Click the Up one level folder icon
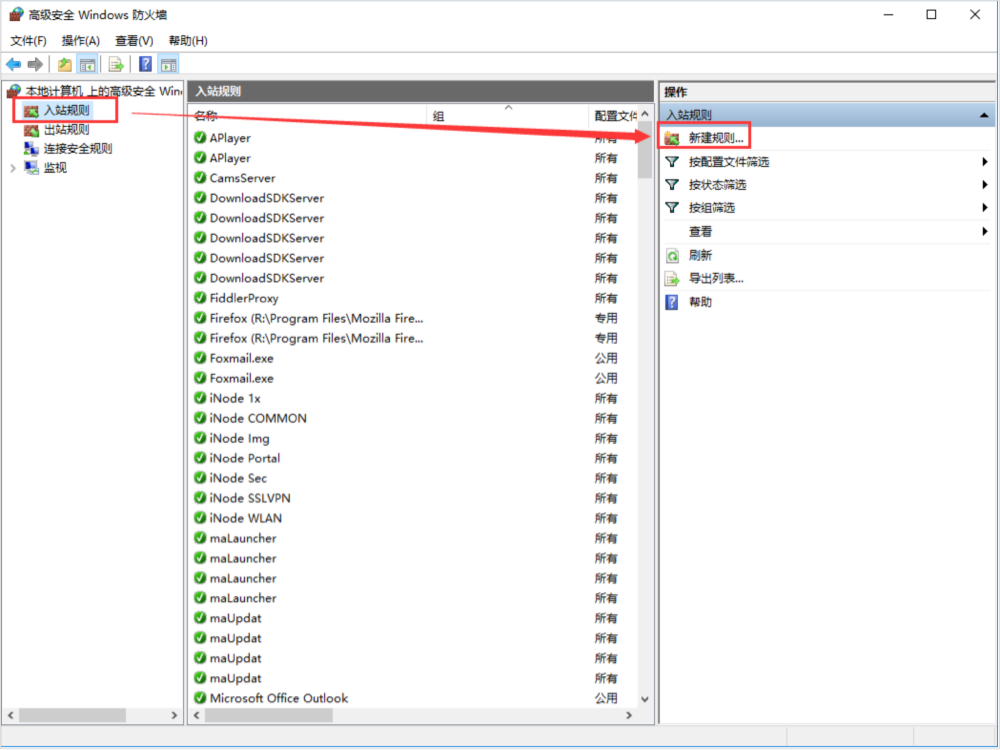 pos(64,64)
